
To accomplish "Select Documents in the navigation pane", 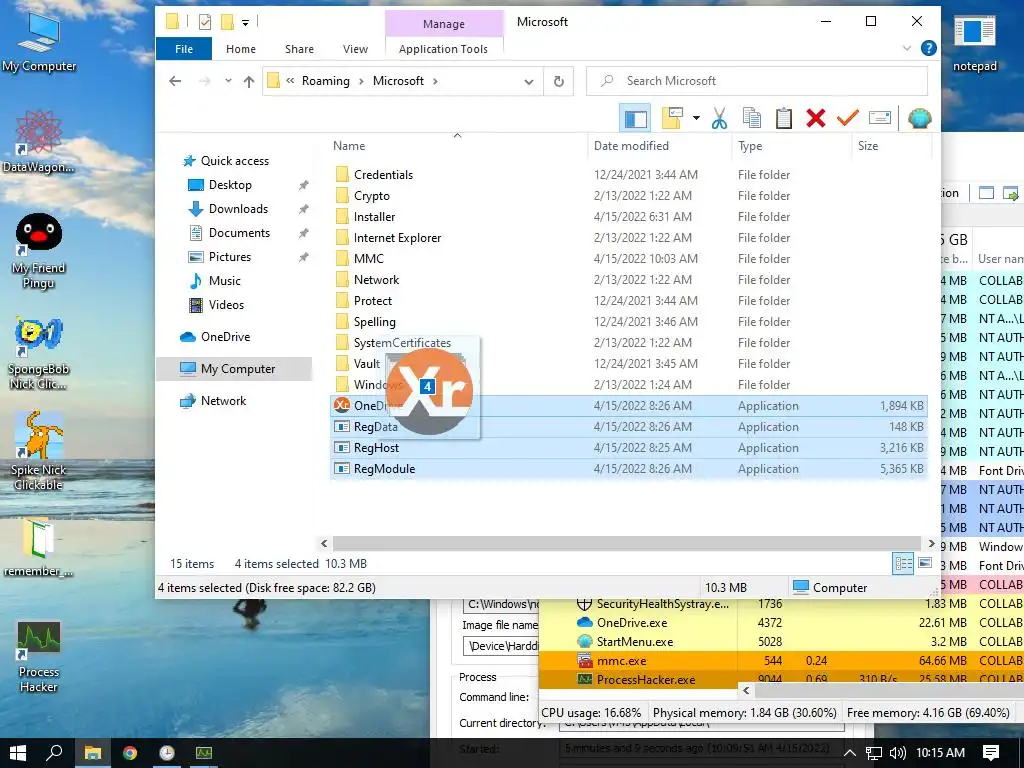I will pos(239,233).
